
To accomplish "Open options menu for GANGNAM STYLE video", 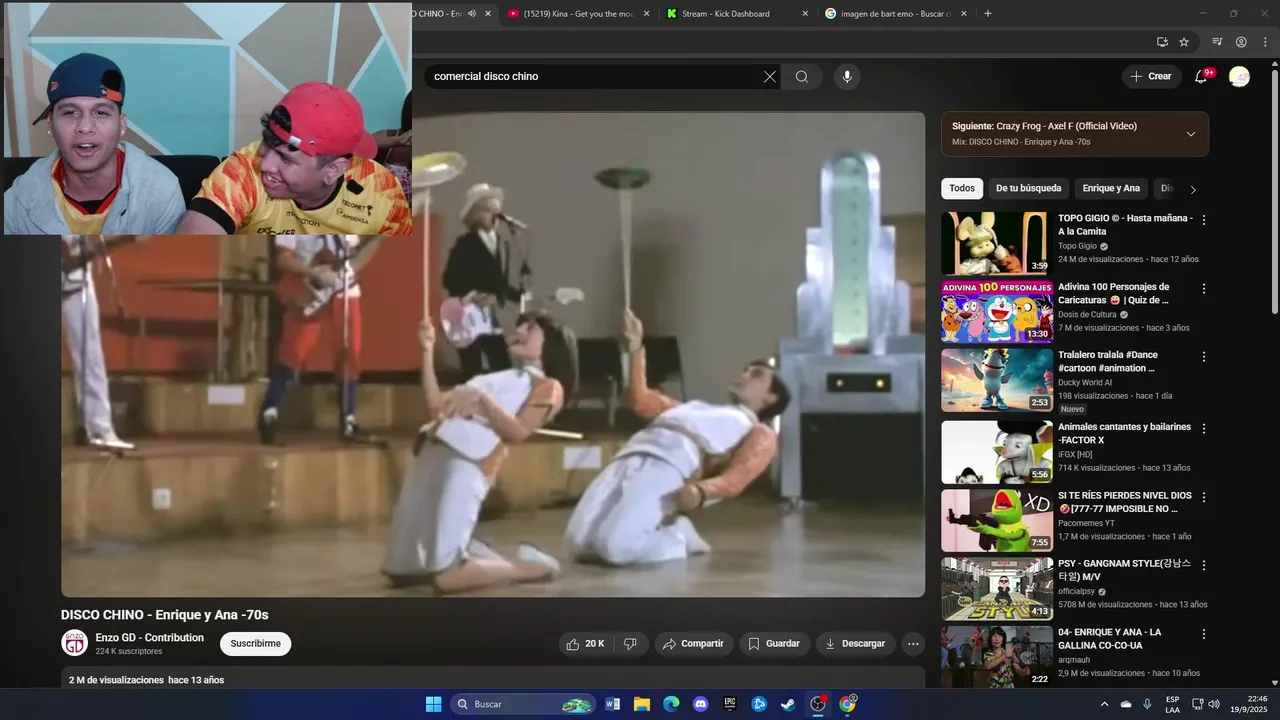I will [1204, 565].
